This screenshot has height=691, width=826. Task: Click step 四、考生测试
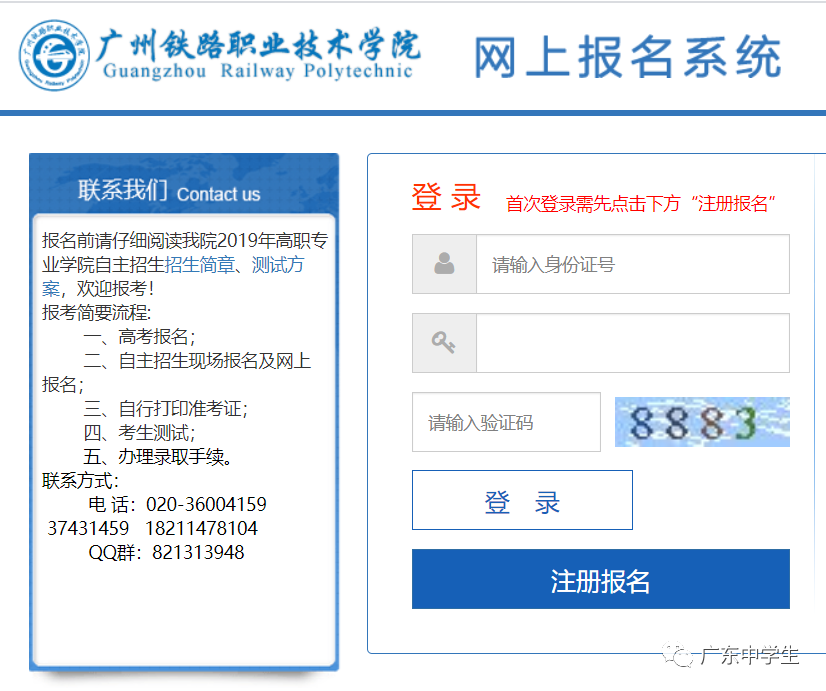pyautogui.click(x=140, y=432)
